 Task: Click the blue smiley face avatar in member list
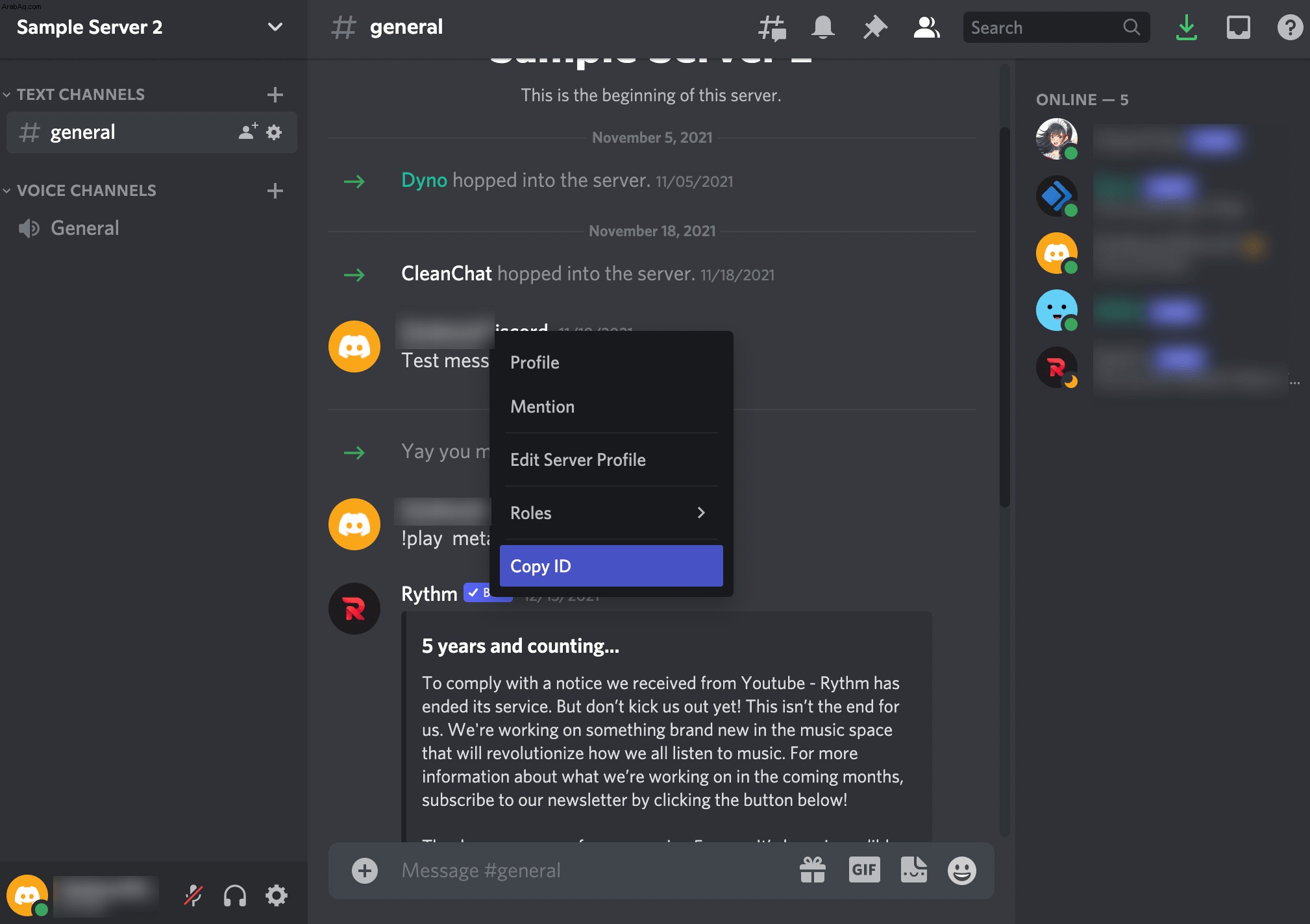1057,310
